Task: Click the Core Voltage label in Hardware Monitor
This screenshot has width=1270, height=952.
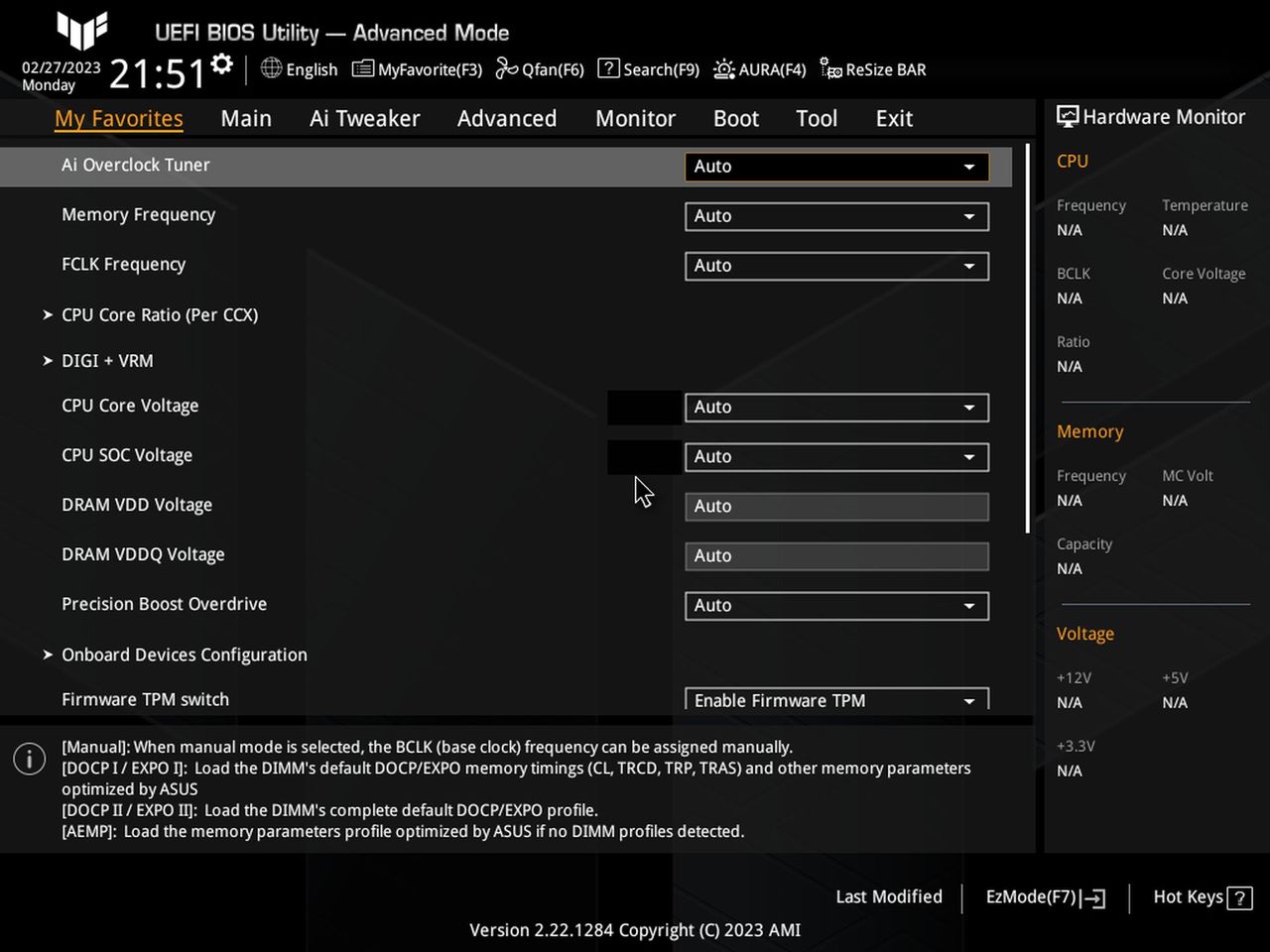Action: pos(1204,274)
